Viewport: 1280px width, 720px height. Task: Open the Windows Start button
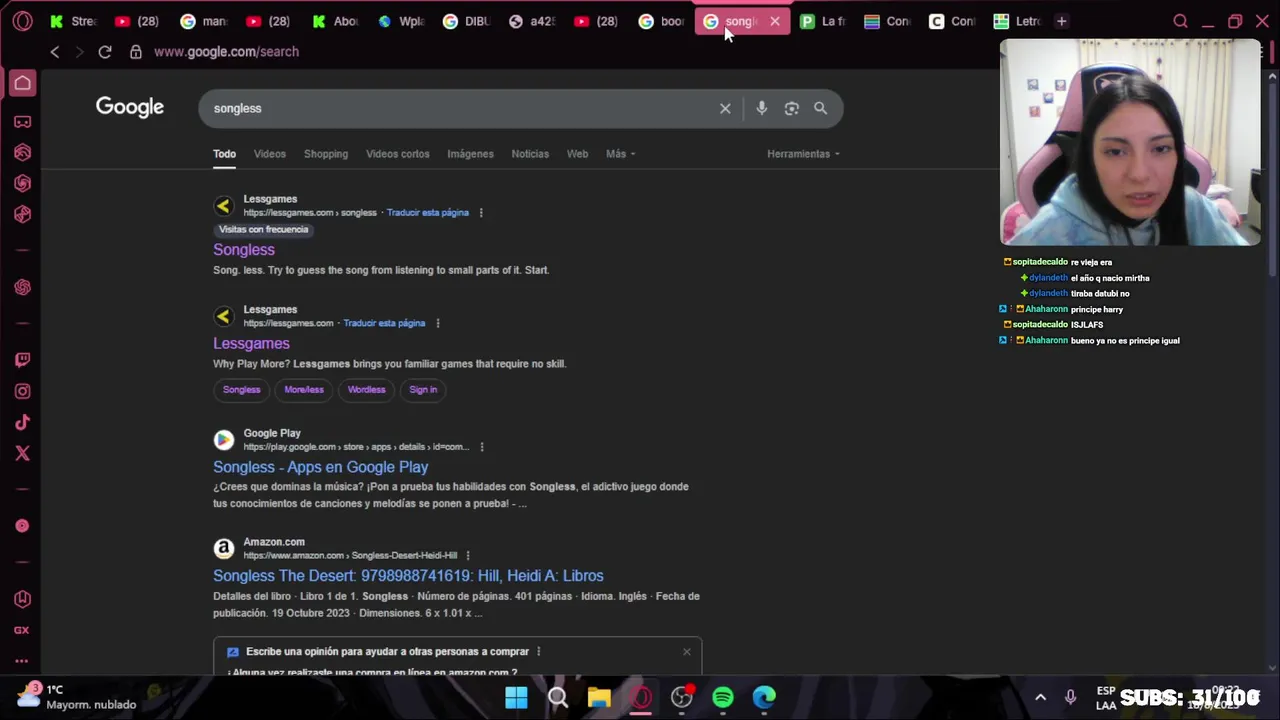point(516,698)
